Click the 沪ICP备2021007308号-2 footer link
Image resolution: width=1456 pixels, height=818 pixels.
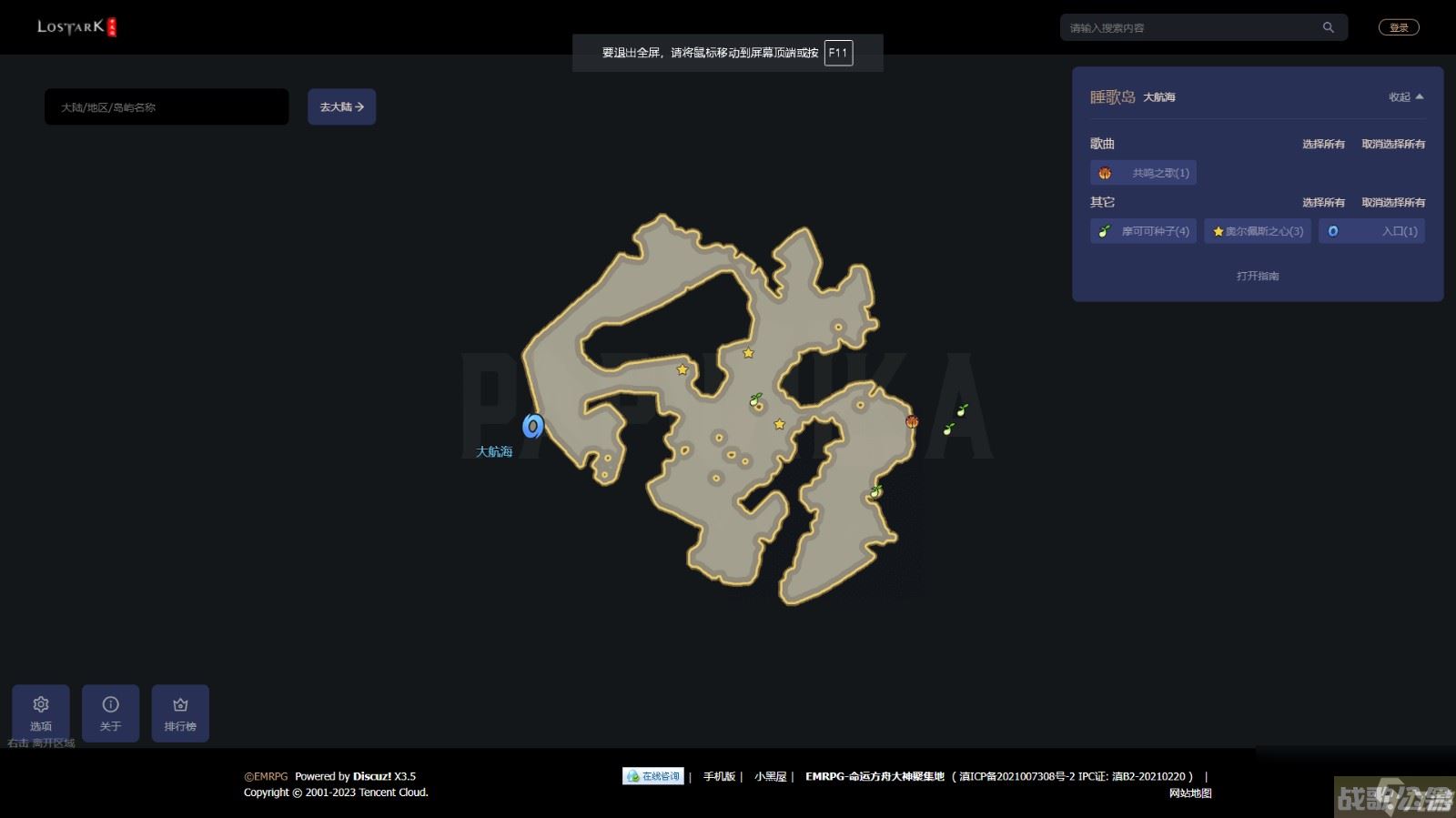(1017, 776)
